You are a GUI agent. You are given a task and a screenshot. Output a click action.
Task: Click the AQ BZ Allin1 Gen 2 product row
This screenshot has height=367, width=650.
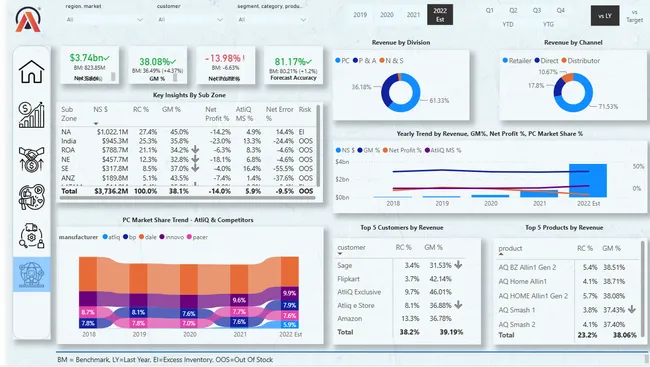pyautogui.click(x=568, y=267)
